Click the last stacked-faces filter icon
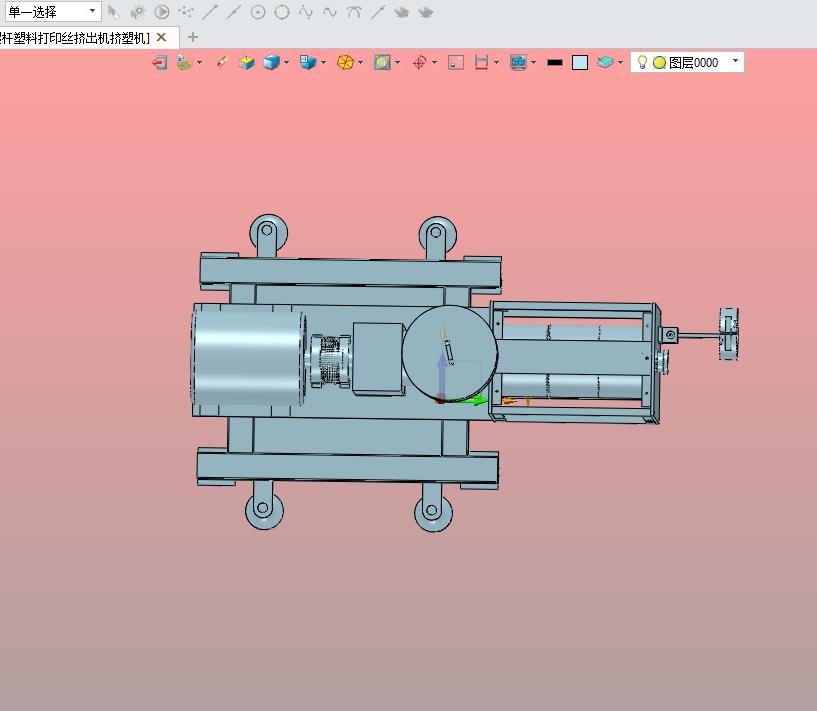Image resolution: width=817 pixels, height=711 pixels. click(x=426, y=12)
